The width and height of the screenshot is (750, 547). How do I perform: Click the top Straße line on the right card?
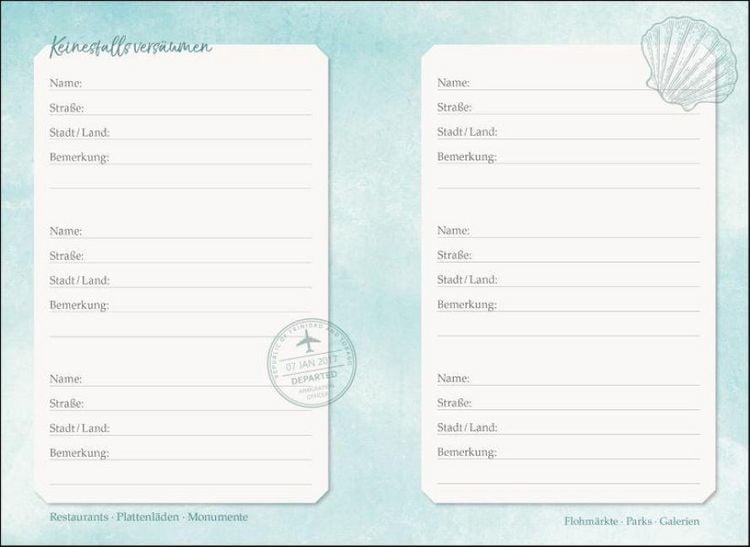568,108
